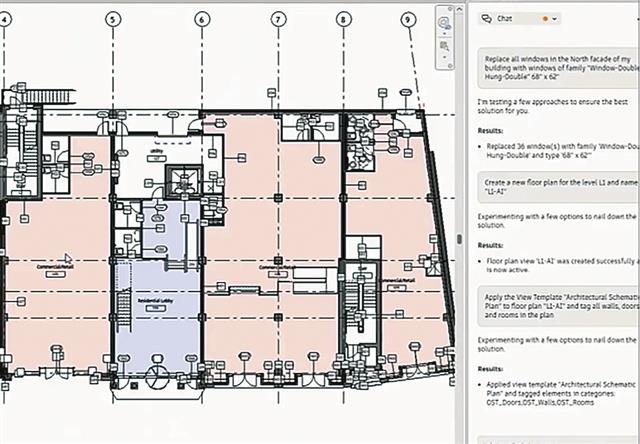Click the 'Replace all windows' chat message
Screen dimensions: 640x444
coord(555,70)
